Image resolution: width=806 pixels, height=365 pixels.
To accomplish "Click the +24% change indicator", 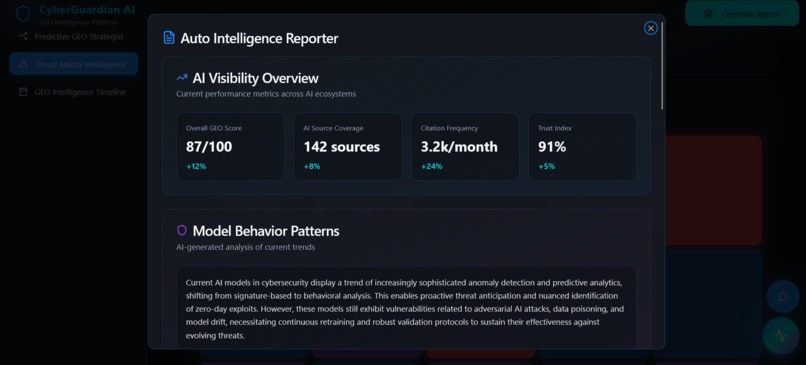I will 431,167.
